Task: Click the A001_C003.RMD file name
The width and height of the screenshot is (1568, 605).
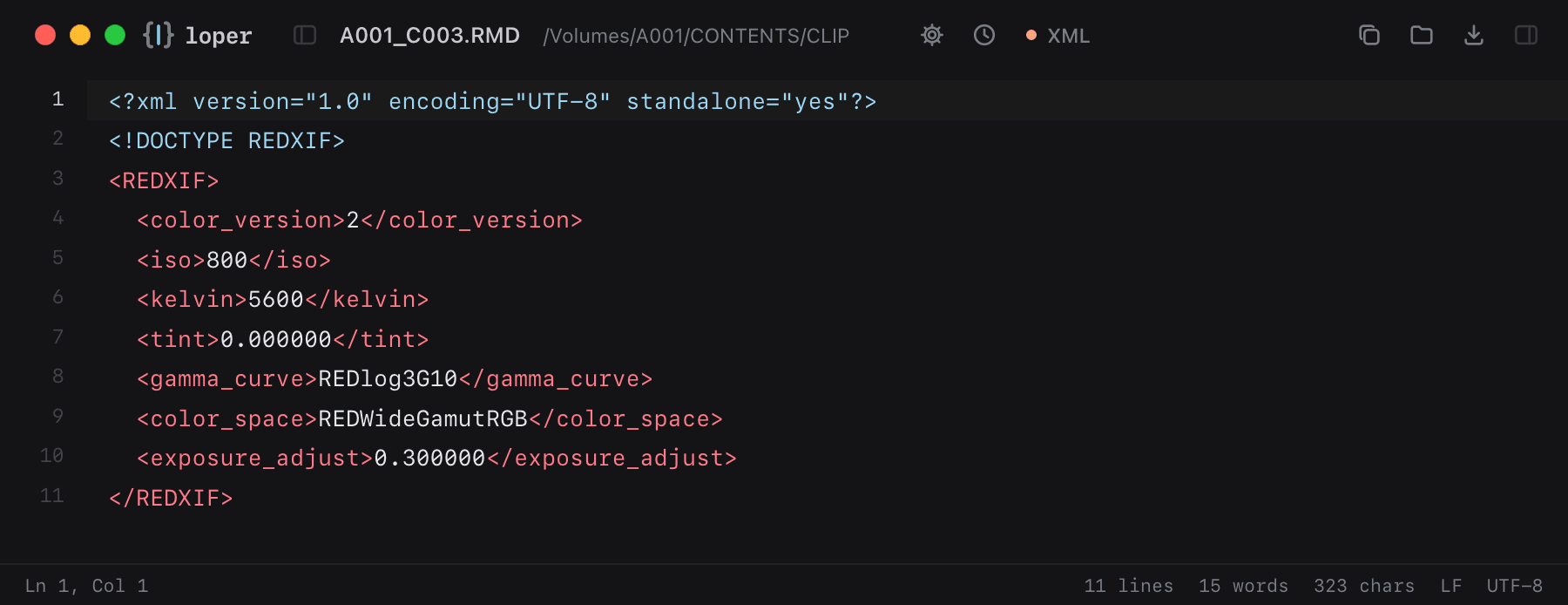Action: click(429, 36)
